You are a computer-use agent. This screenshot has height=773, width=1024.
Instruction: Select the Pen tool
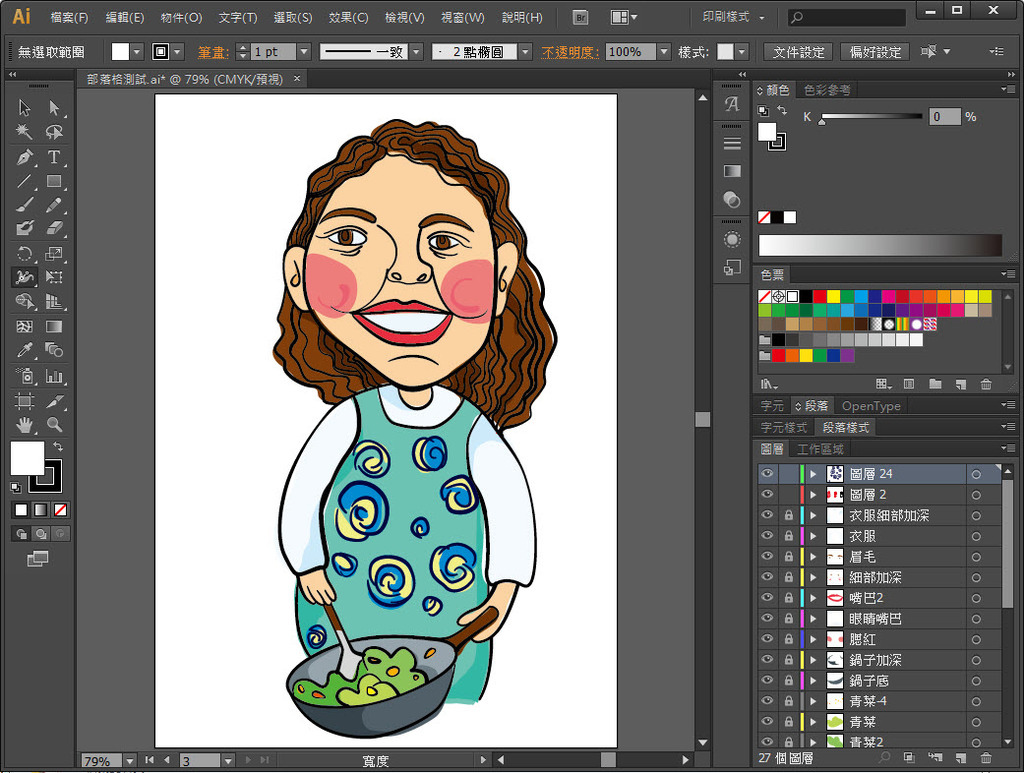coord(24,157)
